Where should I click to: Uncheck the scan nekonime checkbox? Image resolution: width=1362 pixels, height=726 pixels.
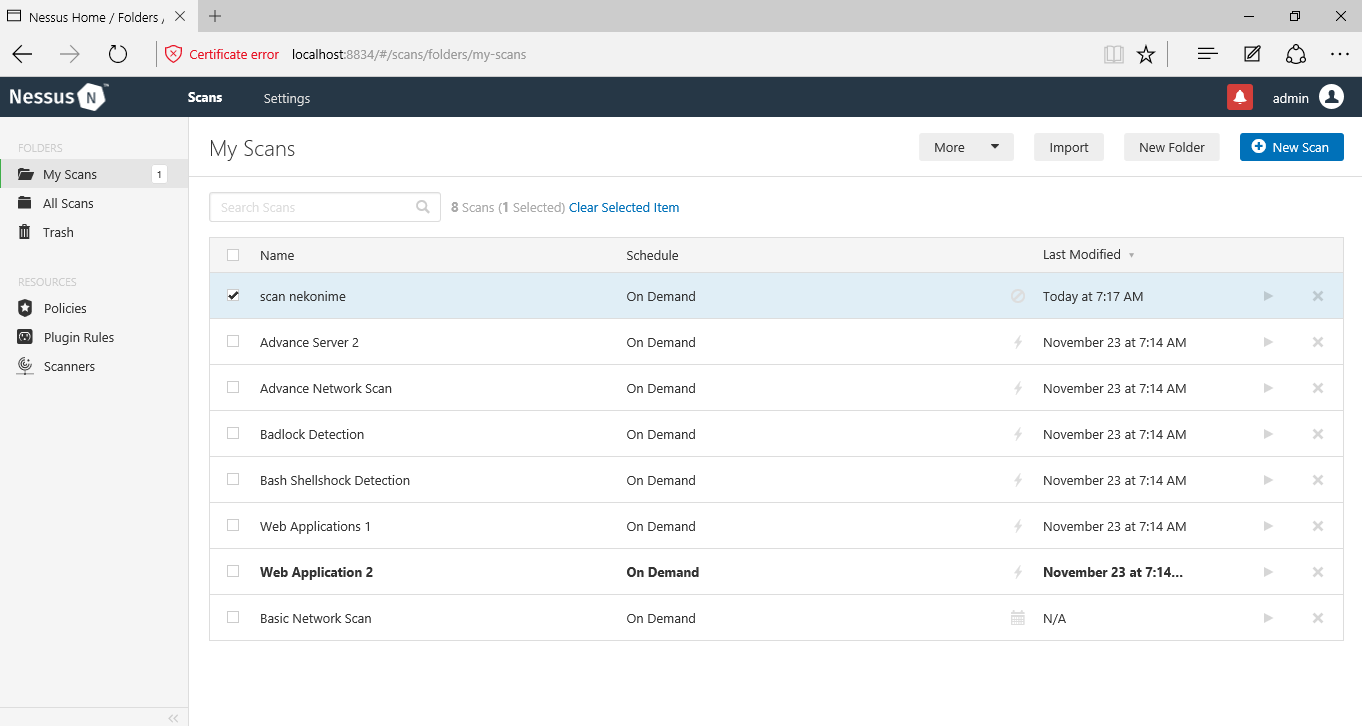(233, 296)
